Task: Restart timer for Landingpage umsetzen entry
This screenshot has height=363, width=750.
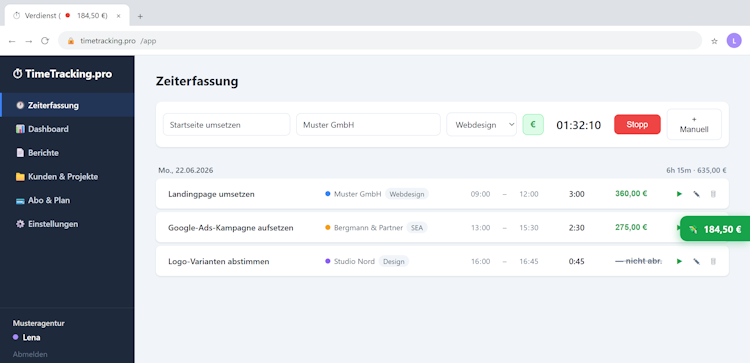Action: click(x=679, y=194)
